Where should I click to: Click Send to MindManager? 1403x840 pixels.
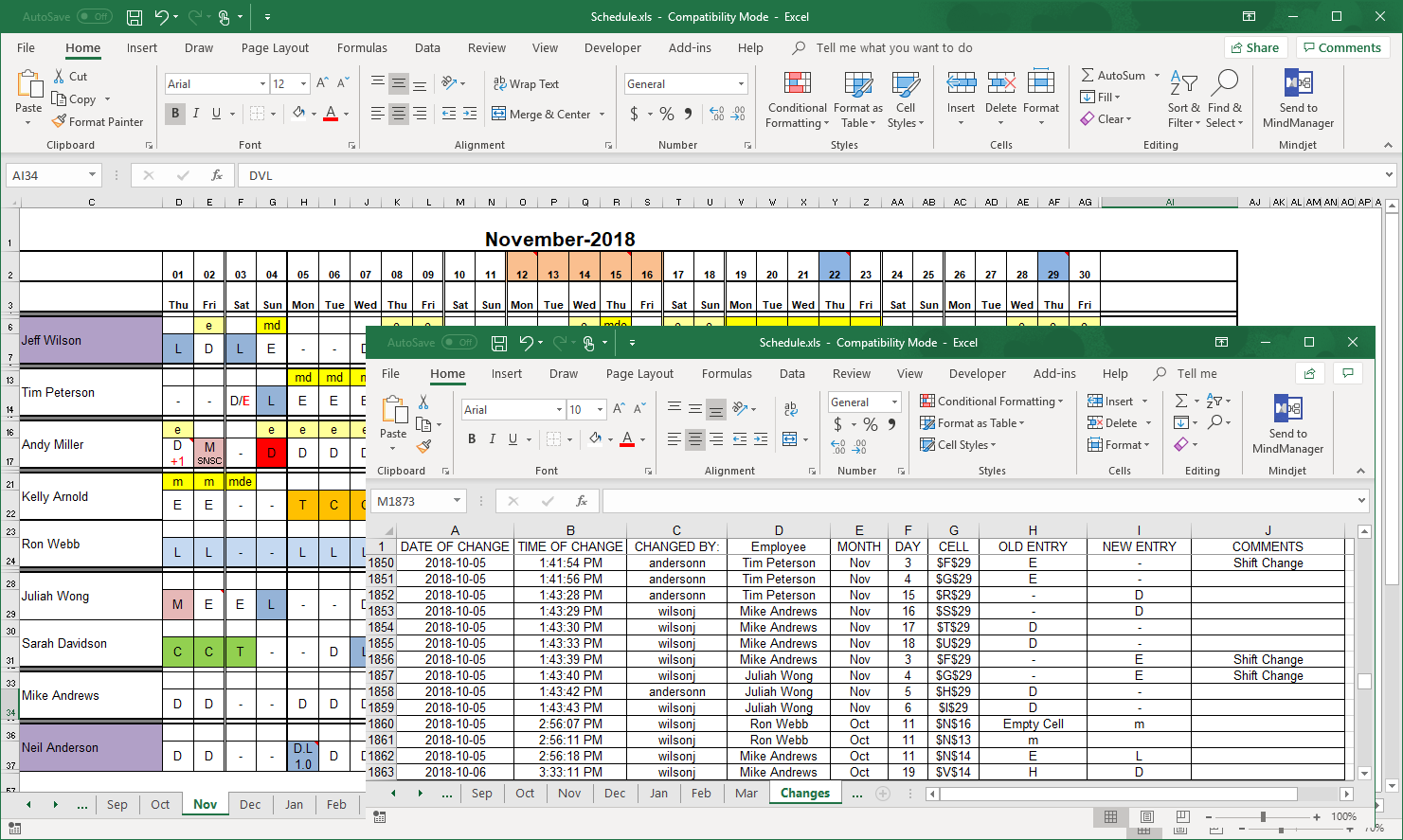[1298, 98]
